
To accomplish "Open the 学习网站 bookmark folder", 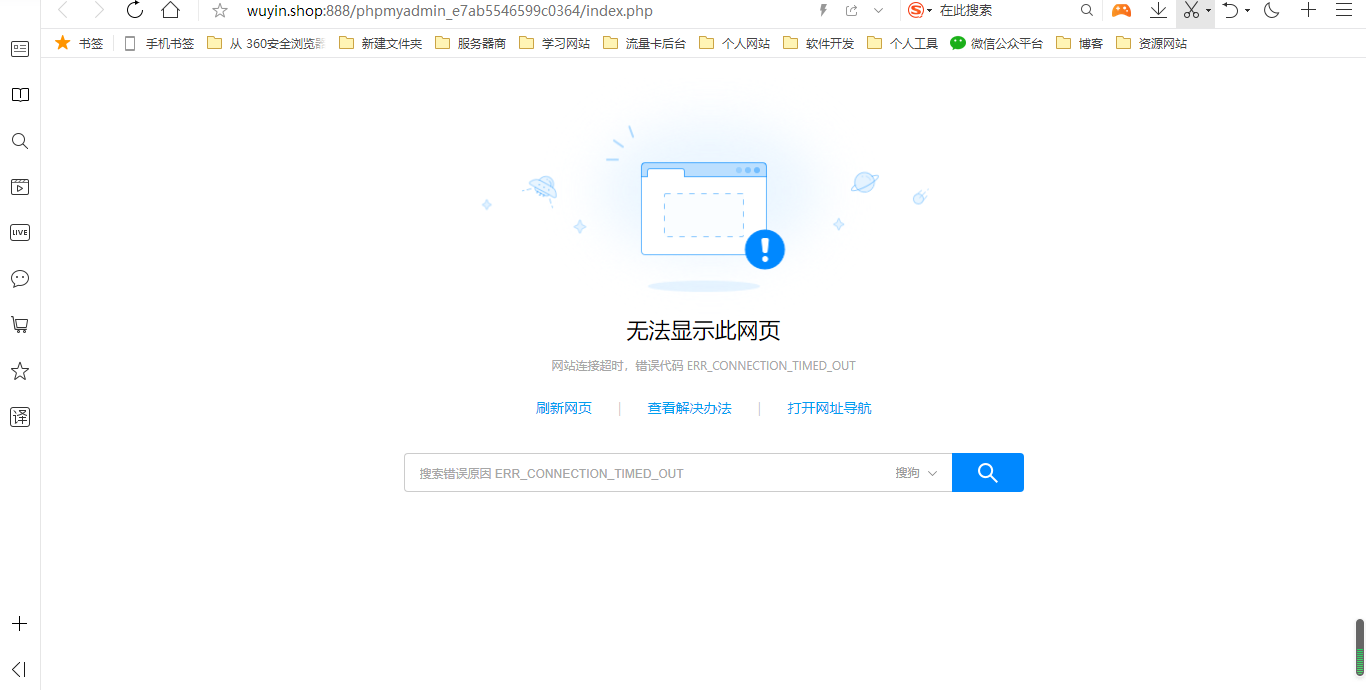I will click(x=554, y=43).
